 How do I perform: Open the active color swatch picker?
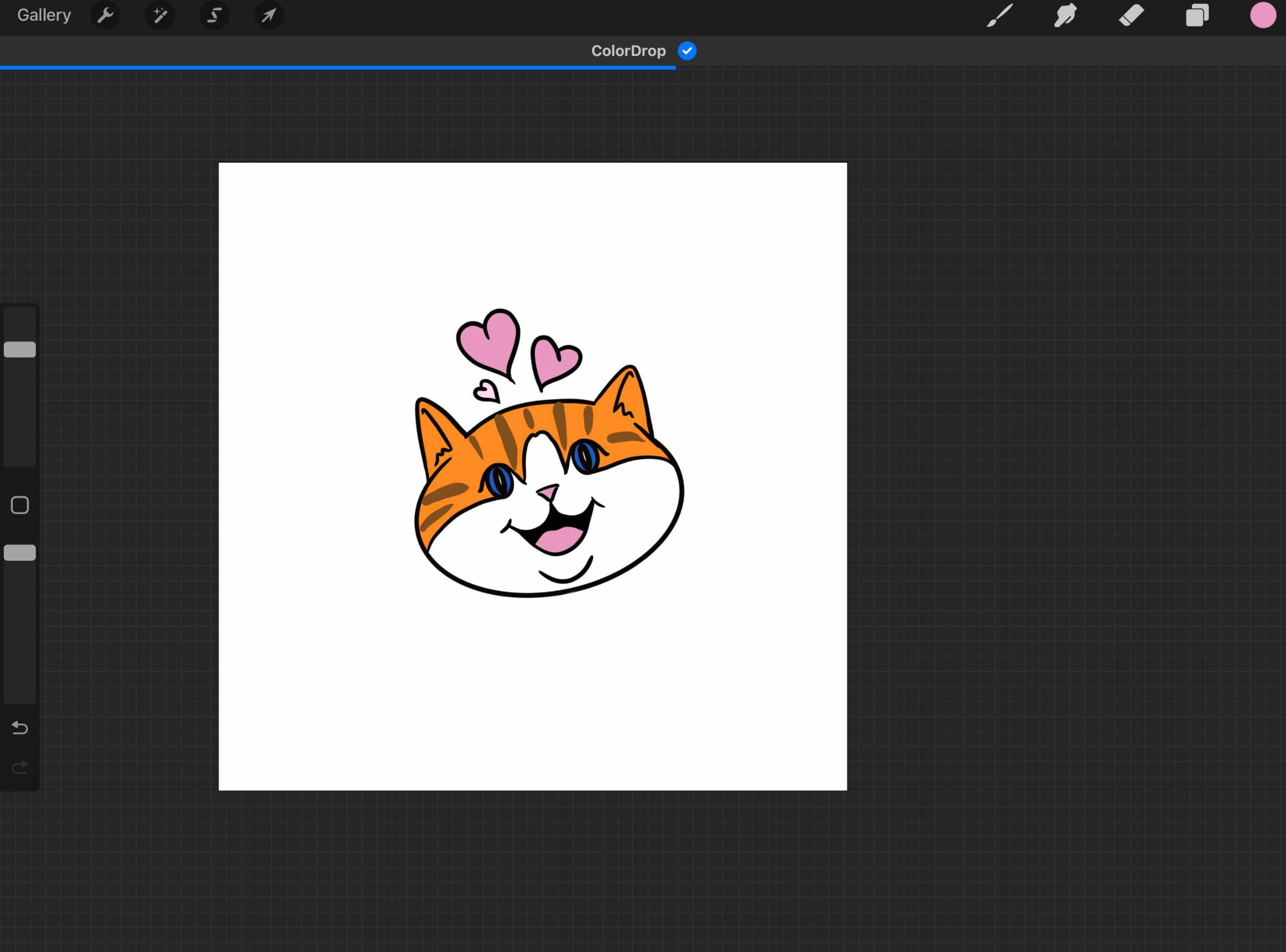1263,16
